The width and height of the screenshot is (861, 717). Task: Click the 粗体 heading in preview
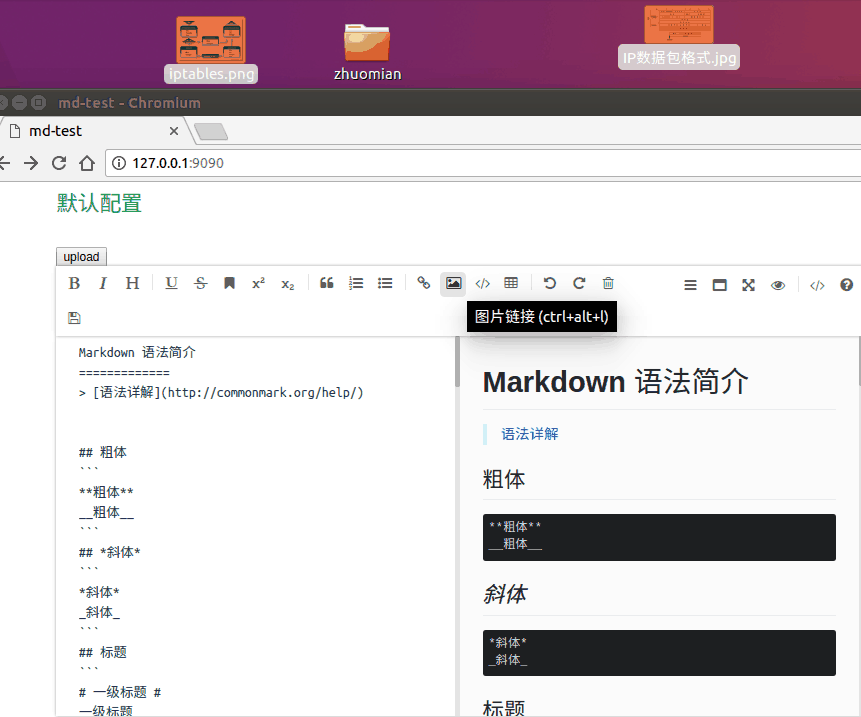pos(504,479)
